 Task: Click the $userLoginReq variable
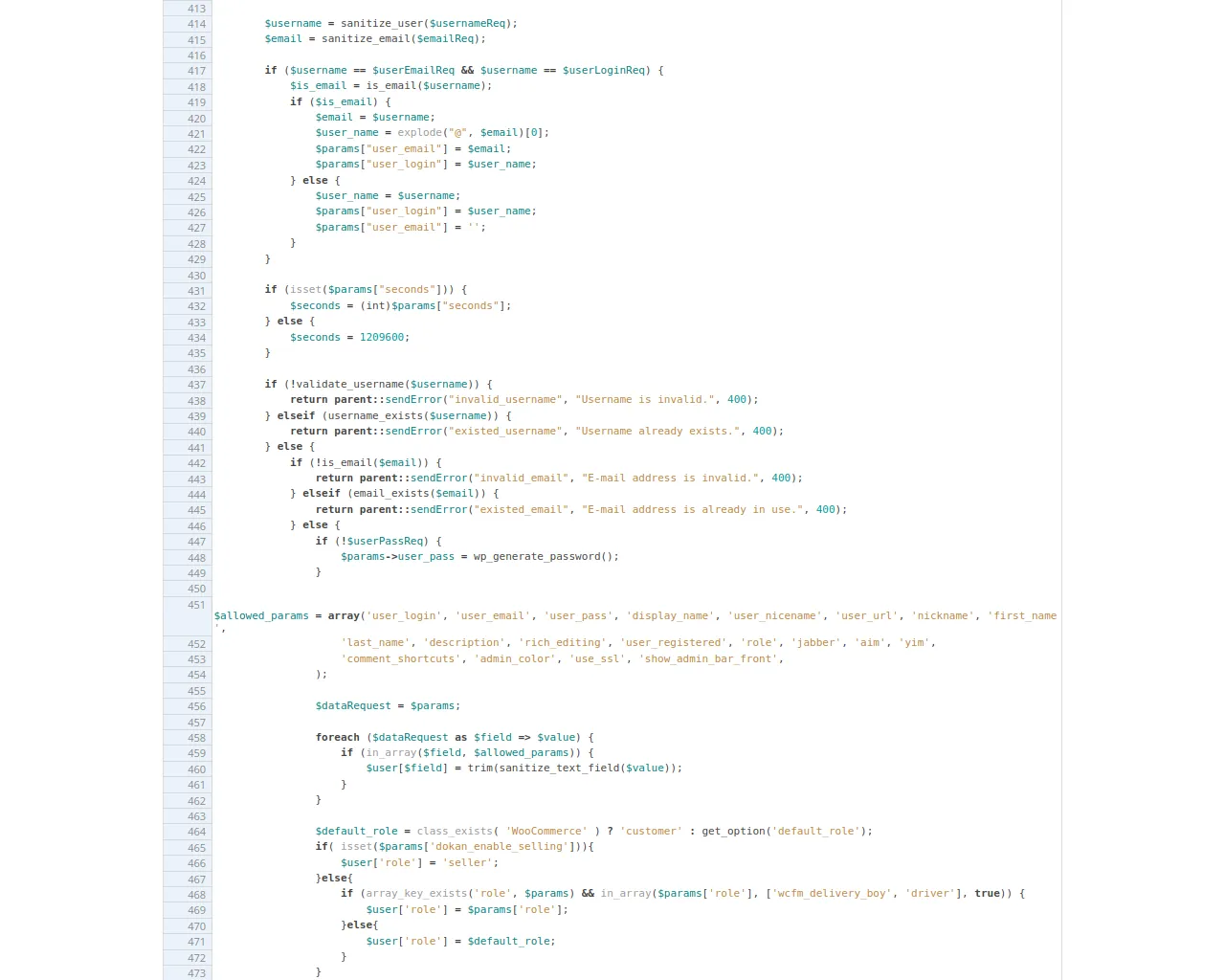point(604,70)
